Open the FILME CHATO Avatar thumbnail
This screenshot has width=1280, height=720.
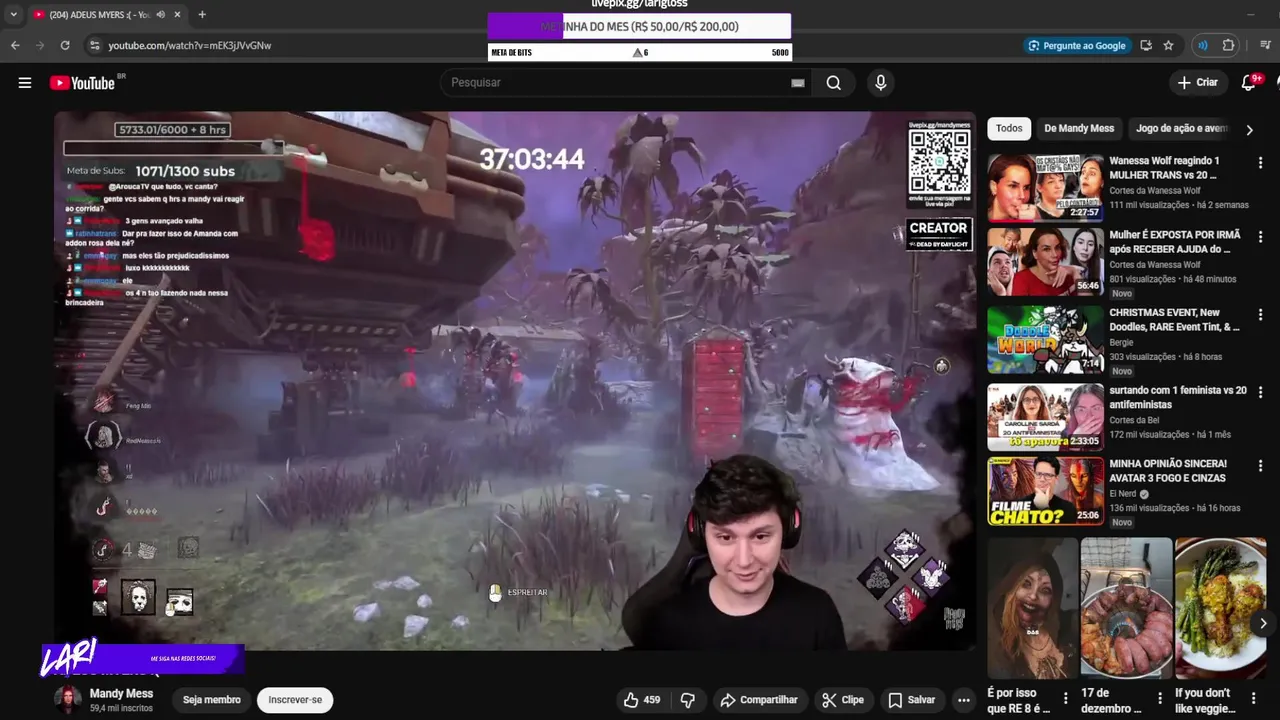(1046, 491)
